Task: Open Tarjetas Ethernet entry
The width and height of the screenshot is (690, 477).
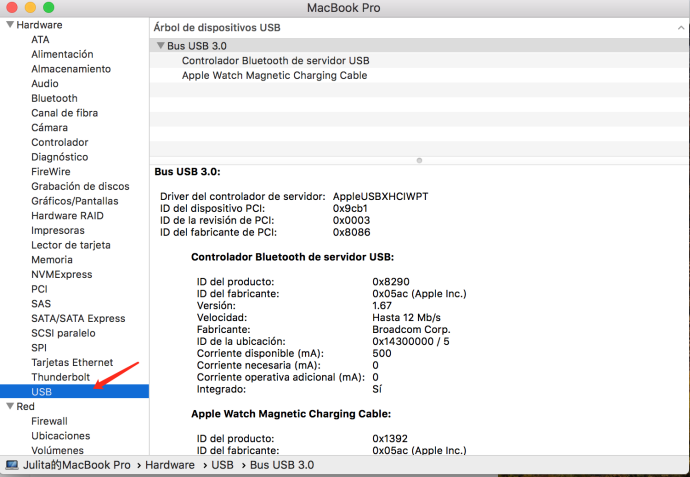Action: point(72,362)
